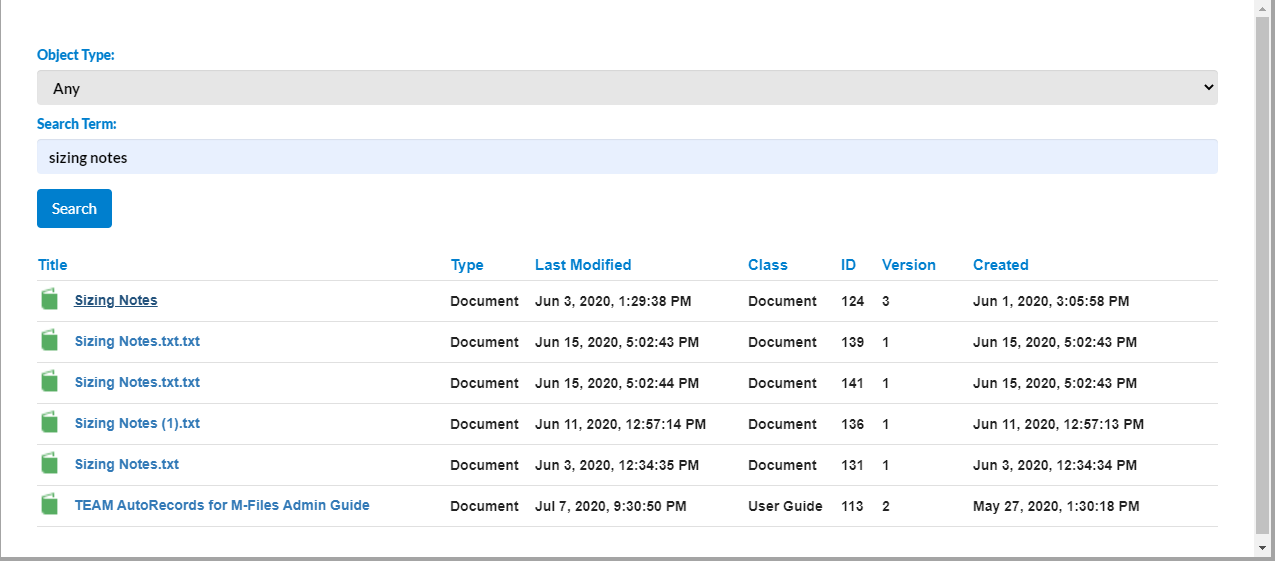Viewport: 1275px width, 561px height.
Task: Click the document icon in the ID 141 row
Action: pos(50,382)
